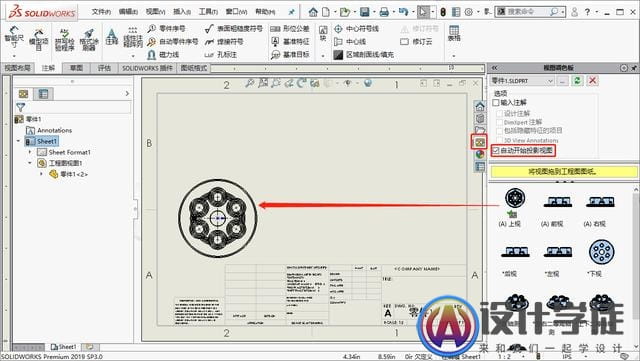
Task: Toggle the 设计注解 design annotations checkbox
Action: [499, 113]
